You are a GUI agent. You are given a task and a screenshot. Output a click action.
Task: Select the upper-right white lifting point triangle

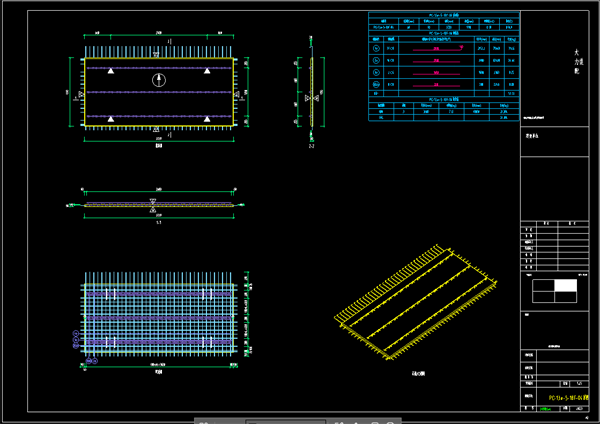[207, 71]
